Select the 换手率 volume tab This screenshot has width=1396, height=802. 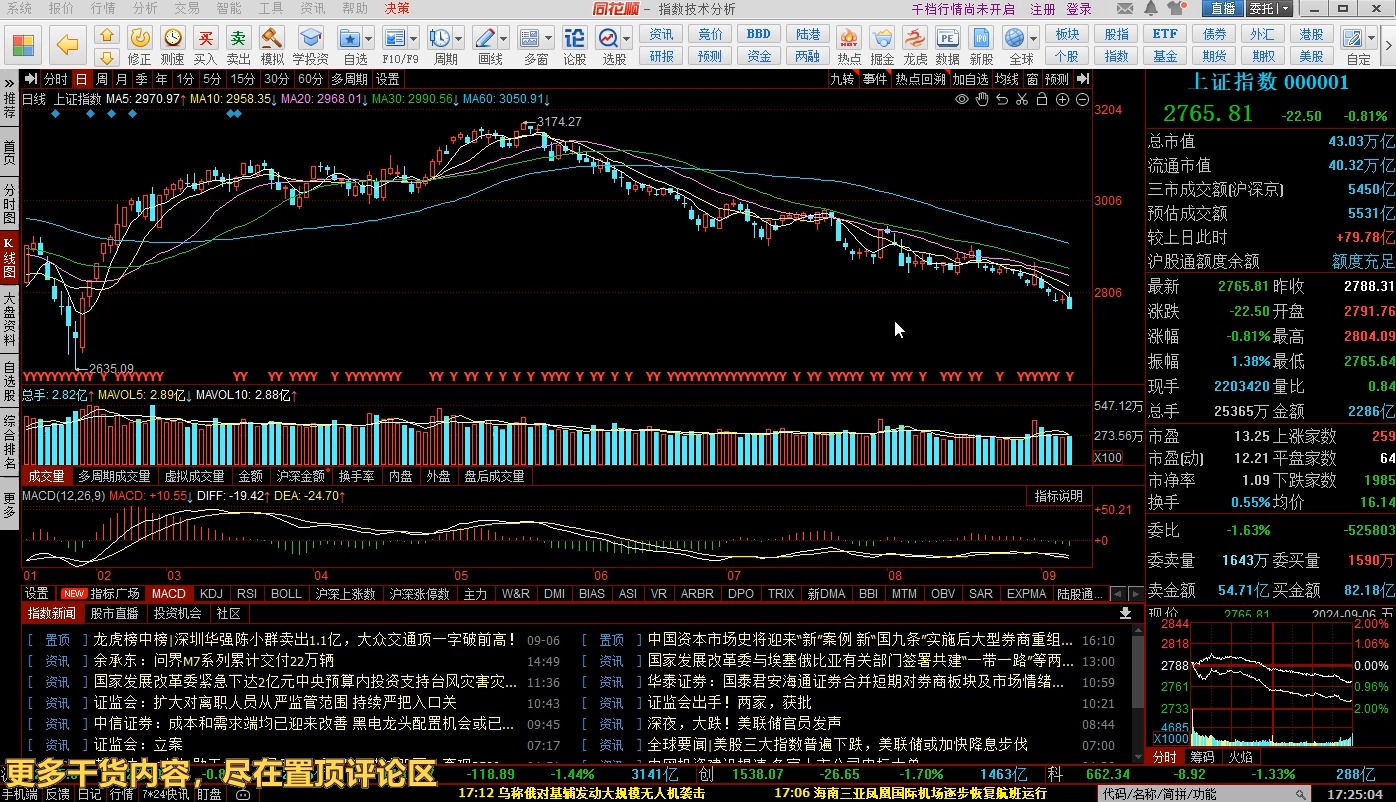[x=357, y=477]
